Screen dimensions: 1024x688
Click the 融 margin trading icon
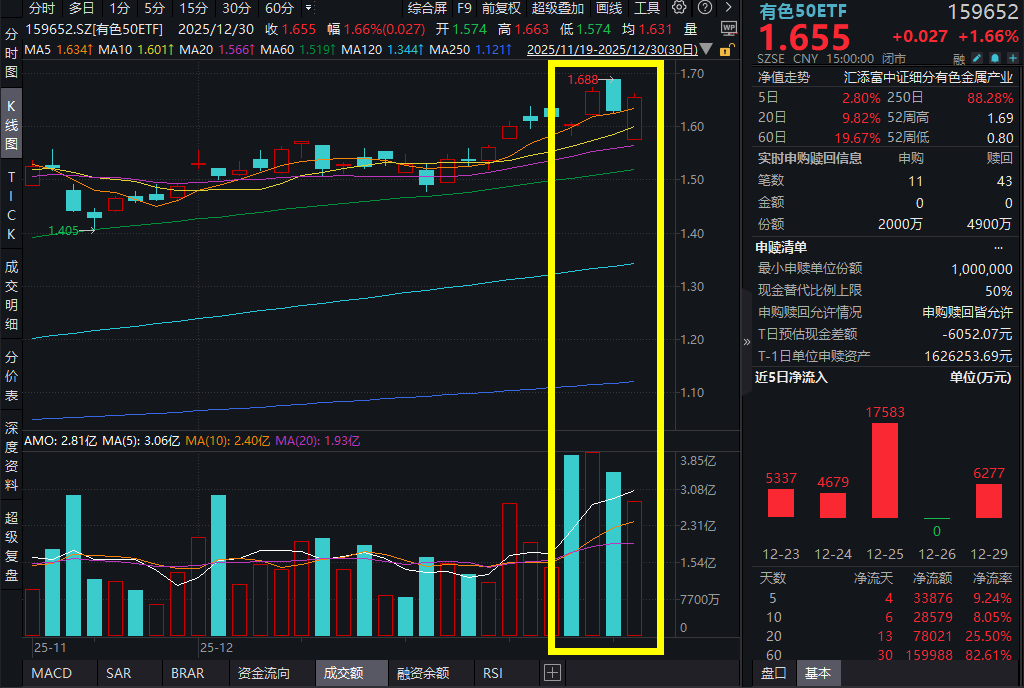point(958,58)
